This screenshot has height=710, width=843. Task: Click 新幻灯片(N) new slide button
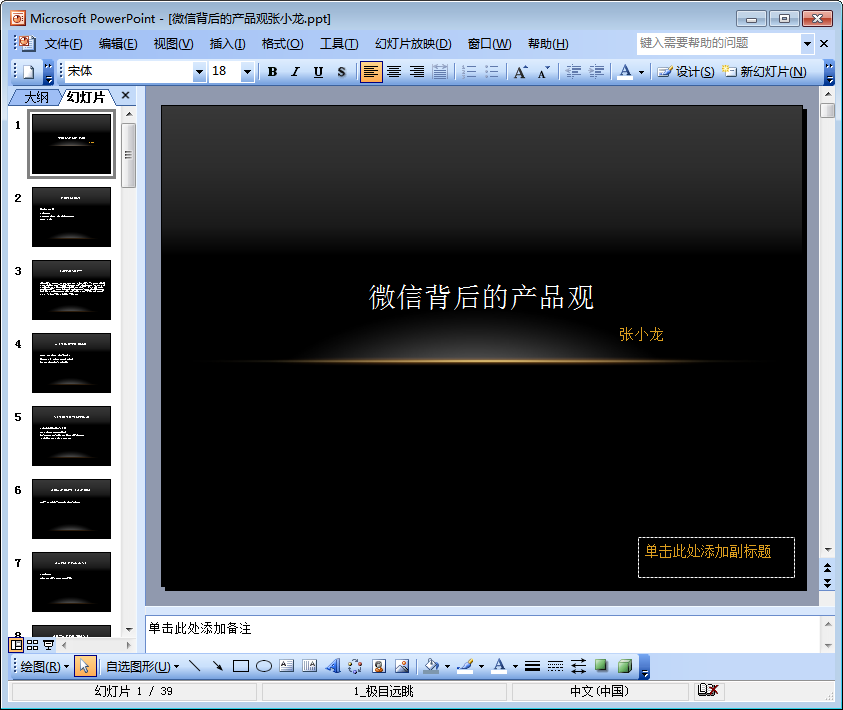(x=764, y=71)
